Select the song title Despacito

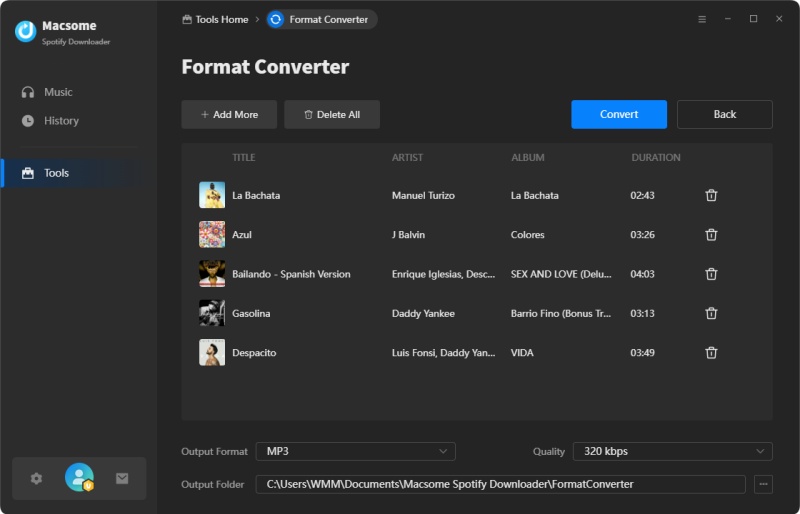[254, 353]
